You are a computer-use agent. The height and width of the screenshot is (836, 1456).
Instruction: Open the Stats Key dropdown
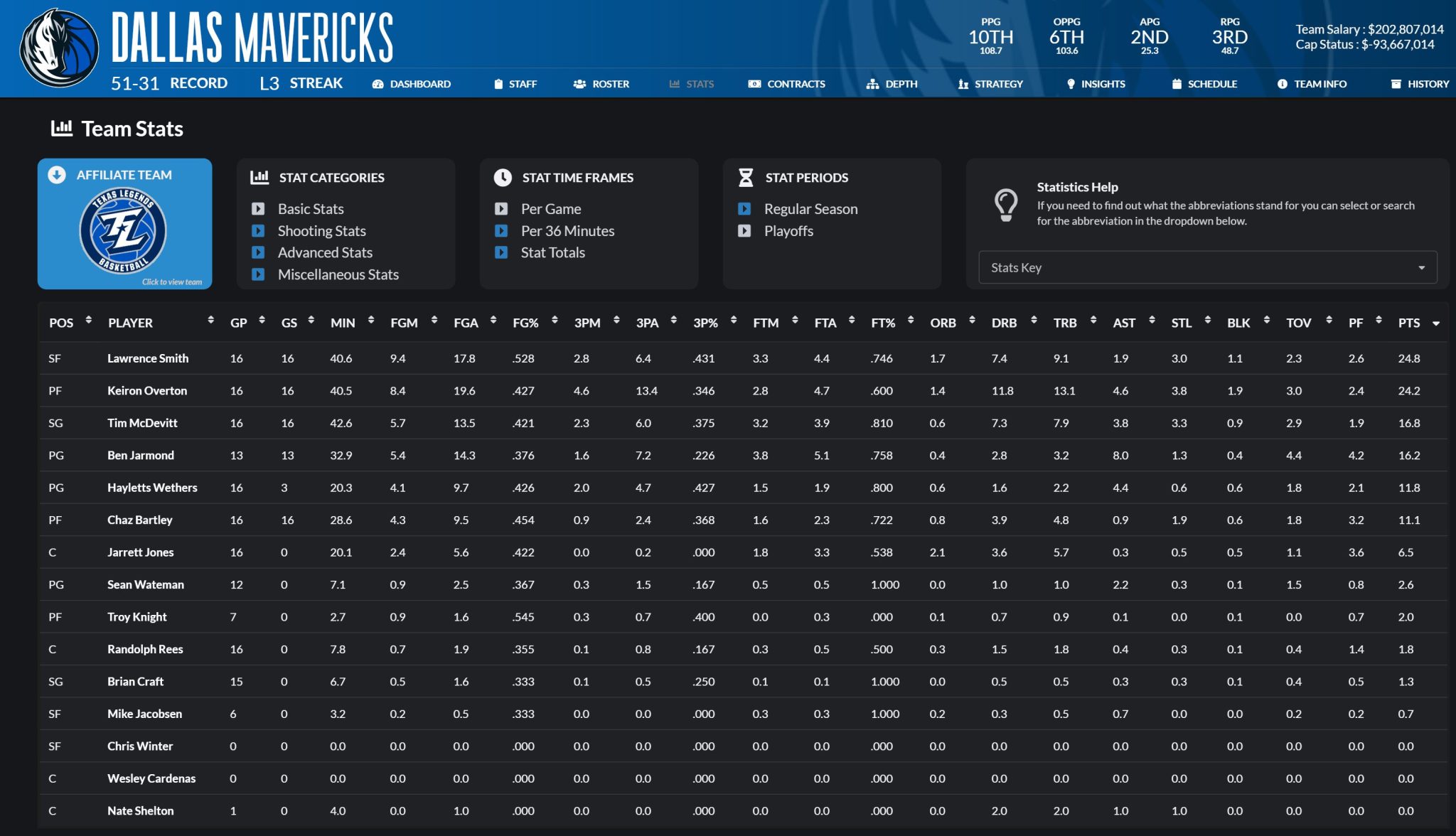pyautogui.click(x=1207, y=267)
